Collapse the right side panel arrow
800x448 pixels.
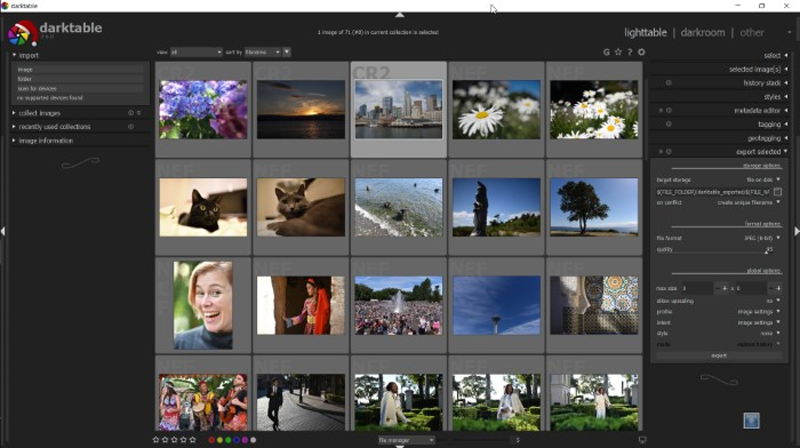[797, 231]
